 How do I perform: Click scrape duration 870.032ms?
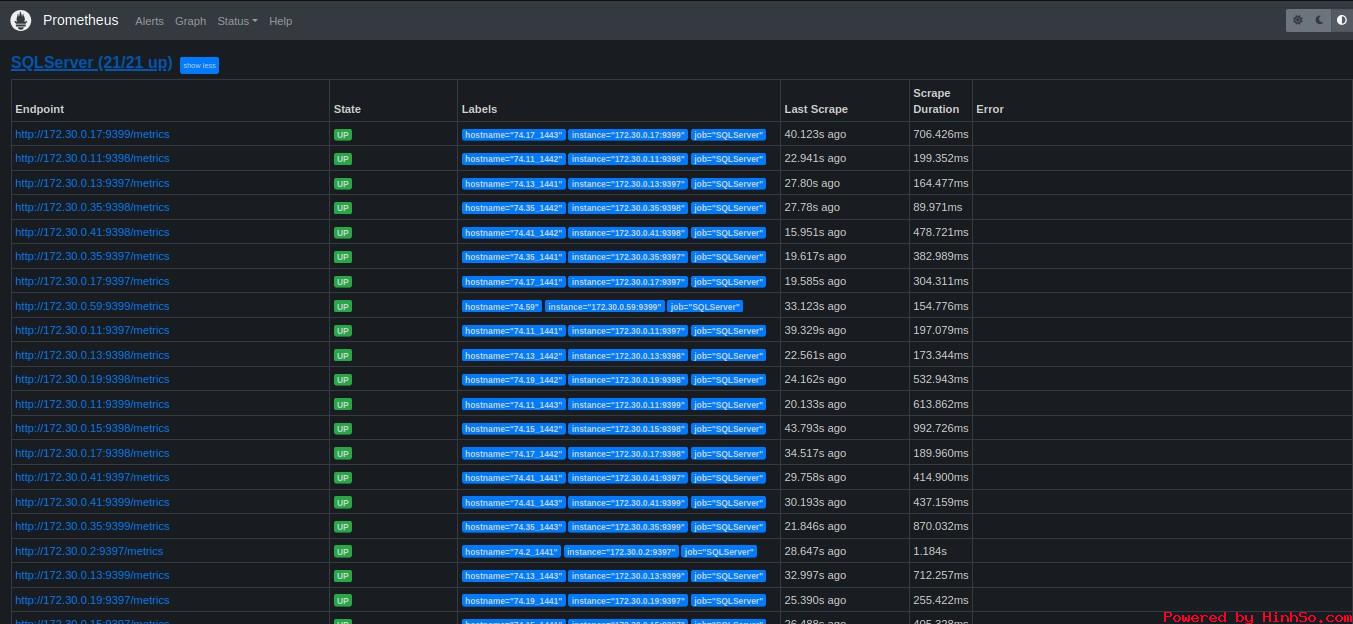pyautogui.click(x=941, y=526)
